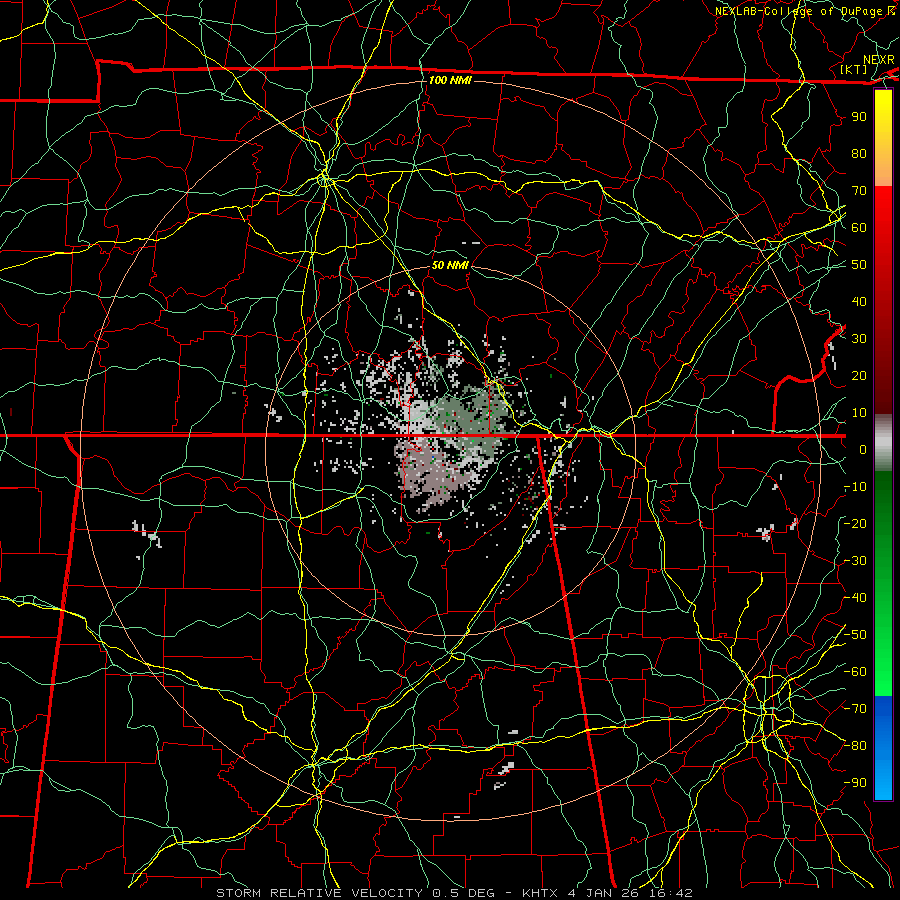Select the -30 value on velocity scale
Image resolution: width=900 pixels, height=900 pixels.
[x=855, y=561]
